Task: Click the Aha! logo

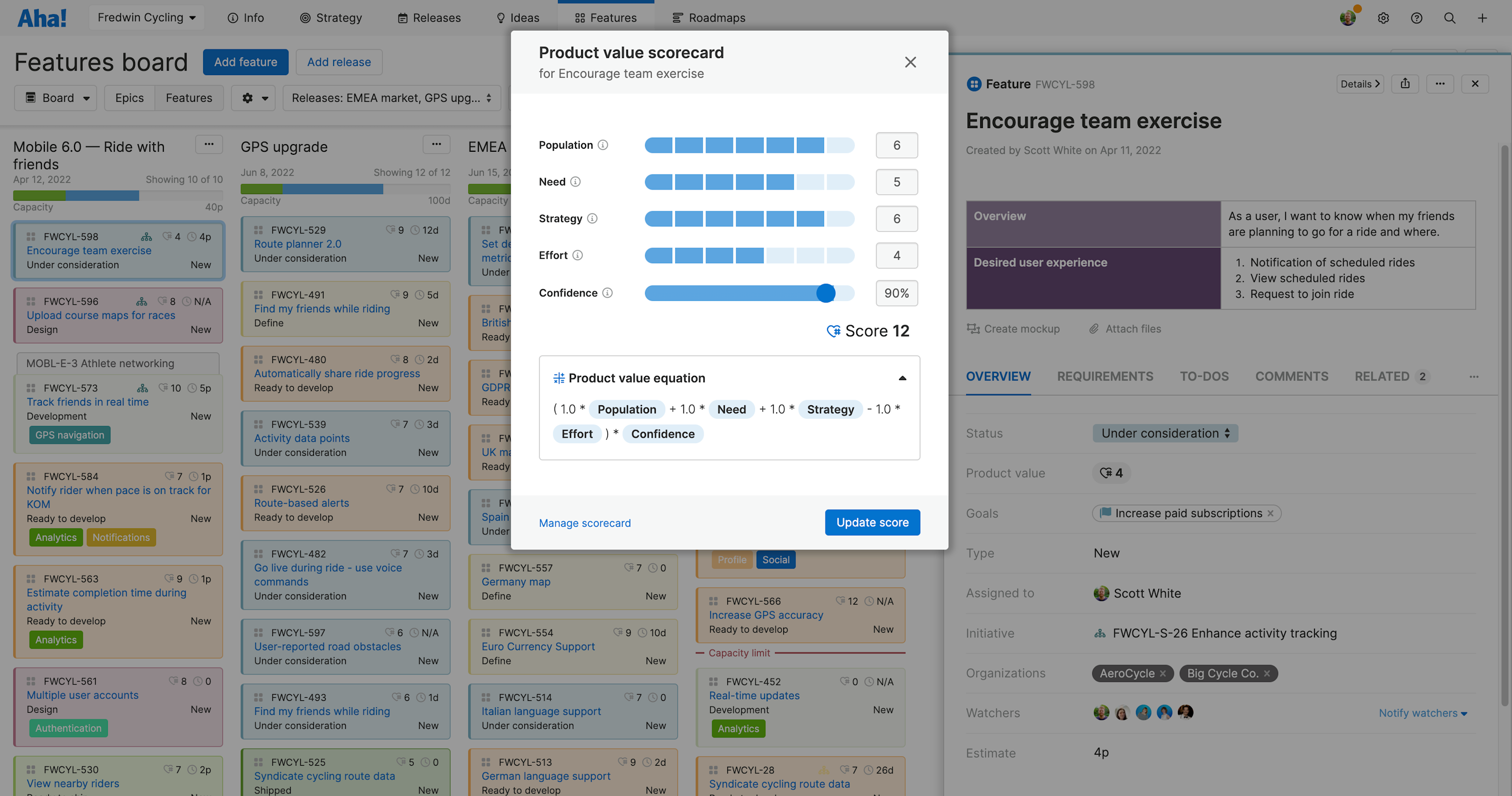Action: pos(42,17)
